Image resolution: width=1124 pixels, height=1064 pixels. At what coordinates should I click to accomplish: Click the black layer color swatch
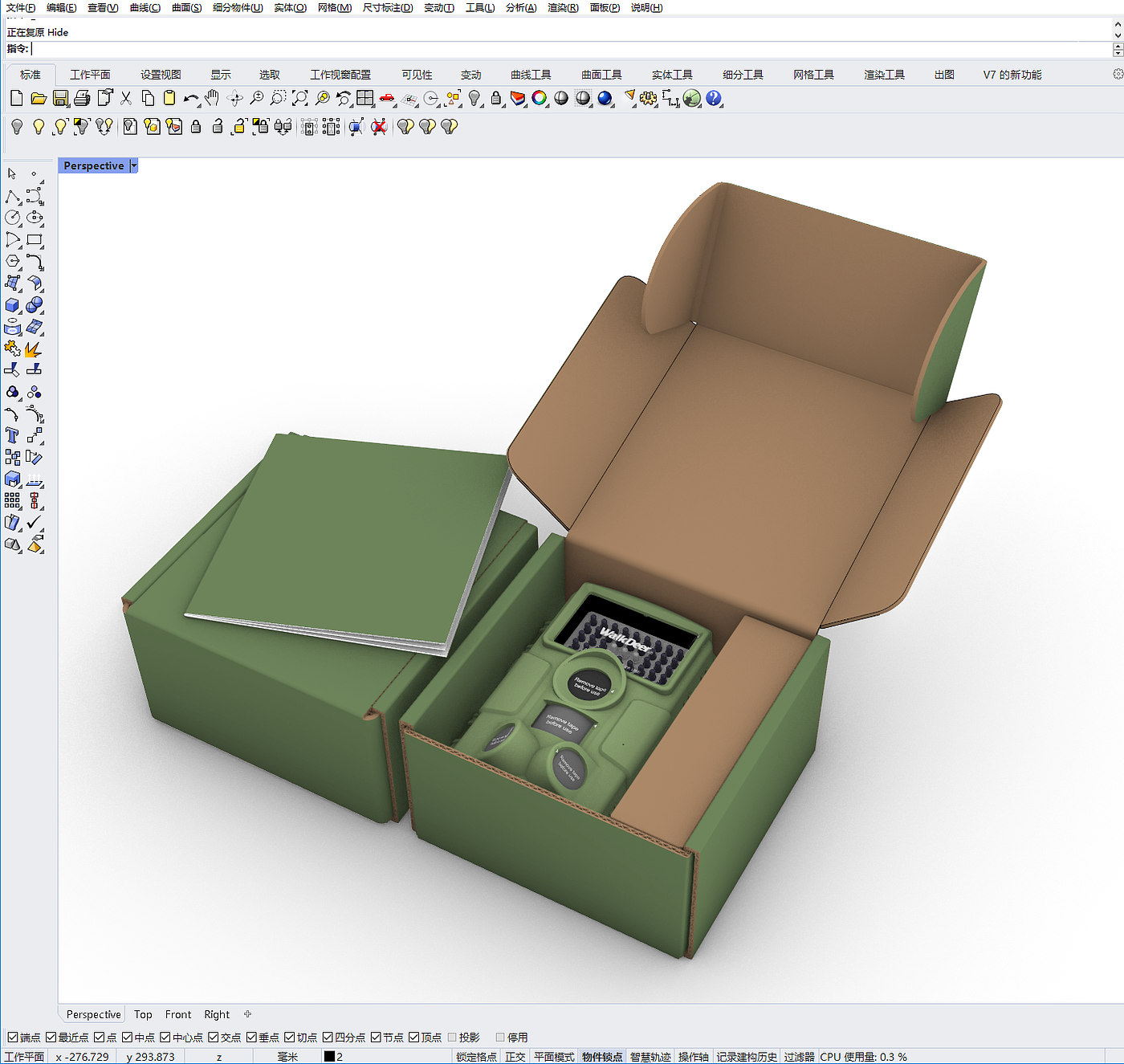329,1057
